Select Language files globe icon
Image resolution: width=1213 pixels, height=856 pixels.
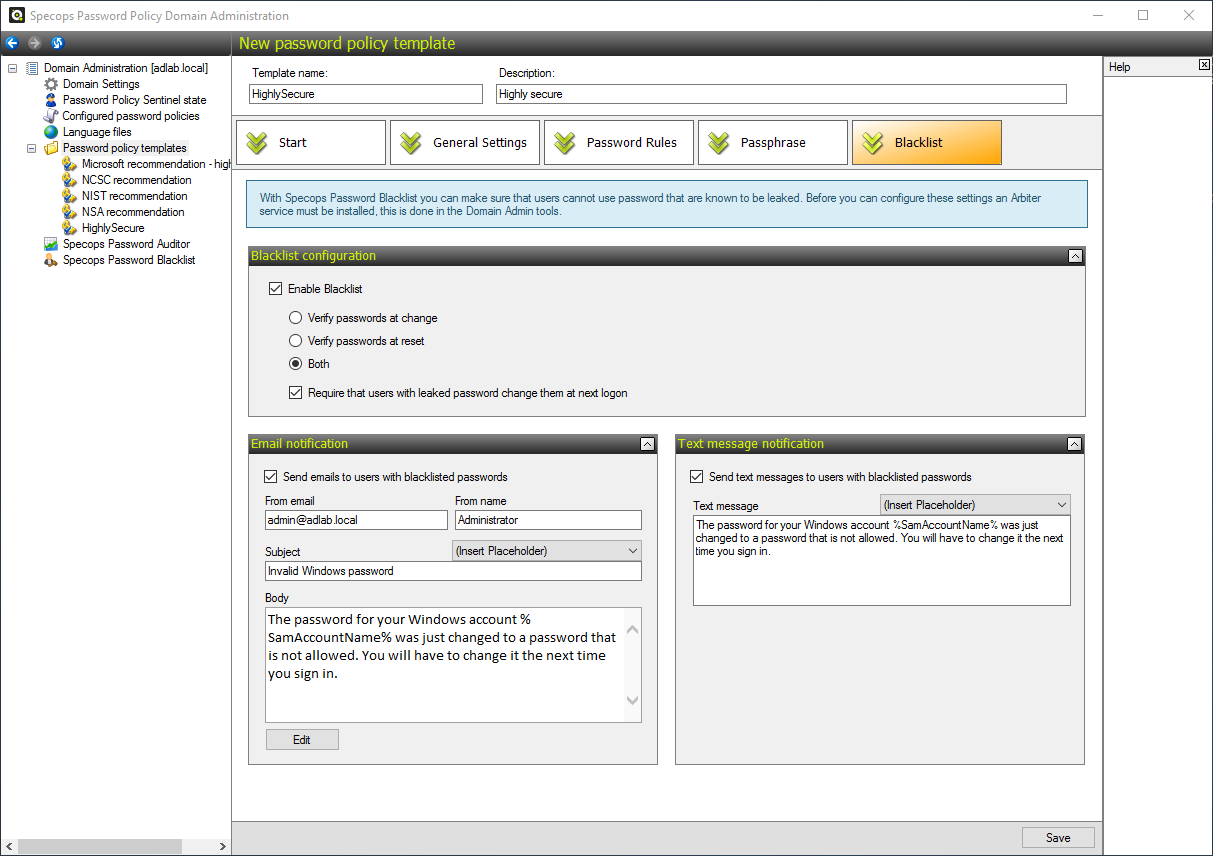point(51,132)
